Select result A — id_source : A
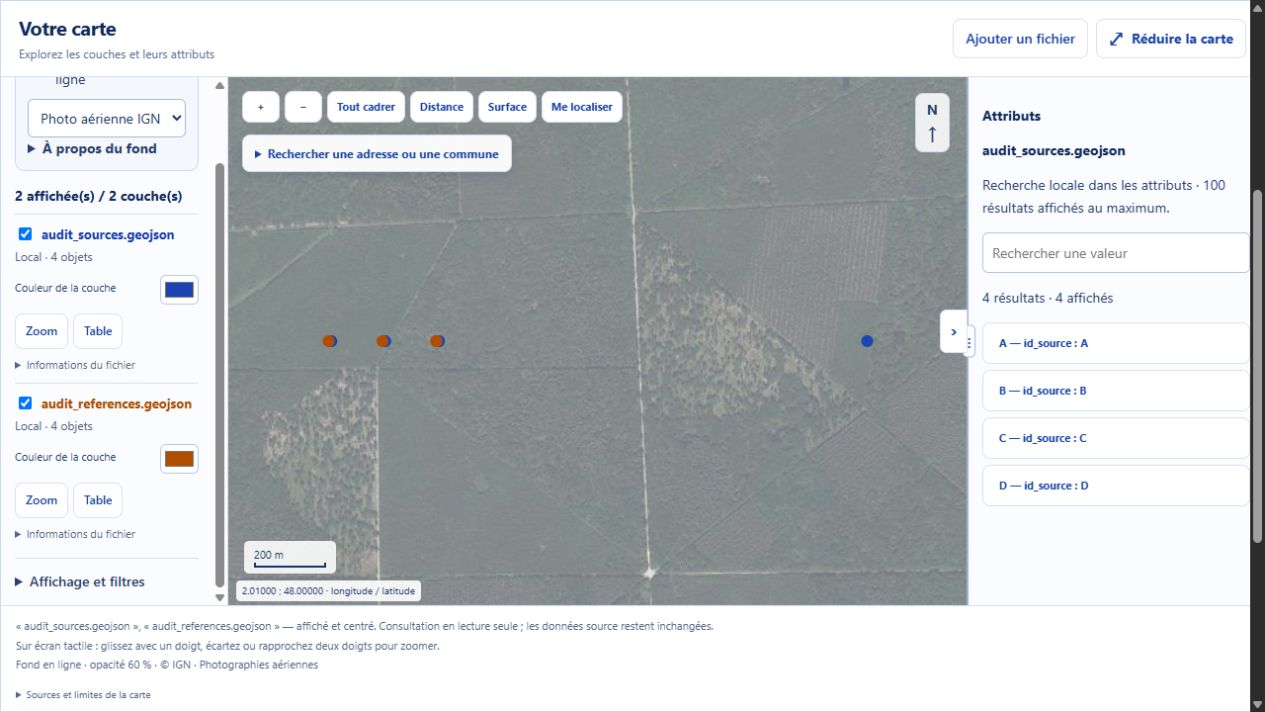Viewport: 1265px width, 712px height. (x=1115, y=343)
